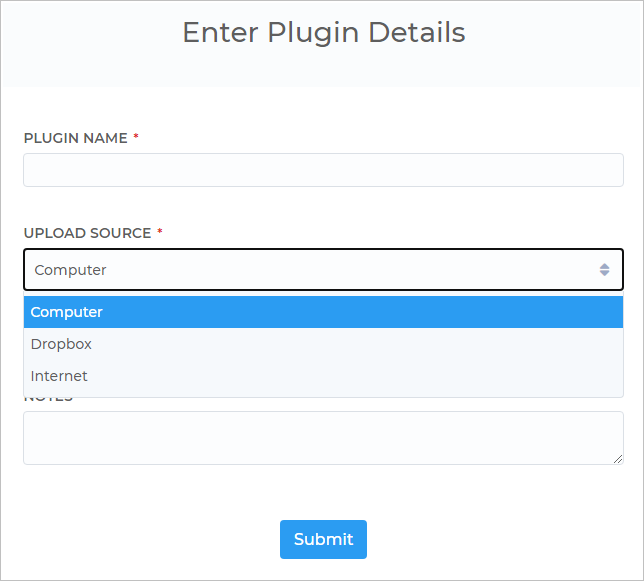This screenshot has height=581, width=644.
Task: Click the red asterisk beside Upload Source
Action: tap(160, 232)
